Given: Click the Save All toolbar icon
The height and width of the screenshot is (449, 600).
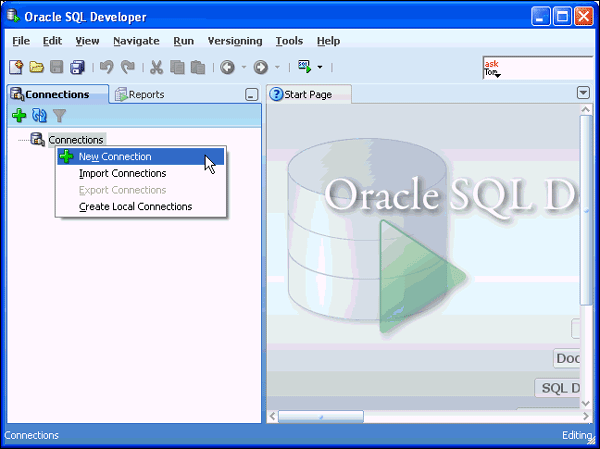Looking at the screenshot, I should tap(77, 67).
